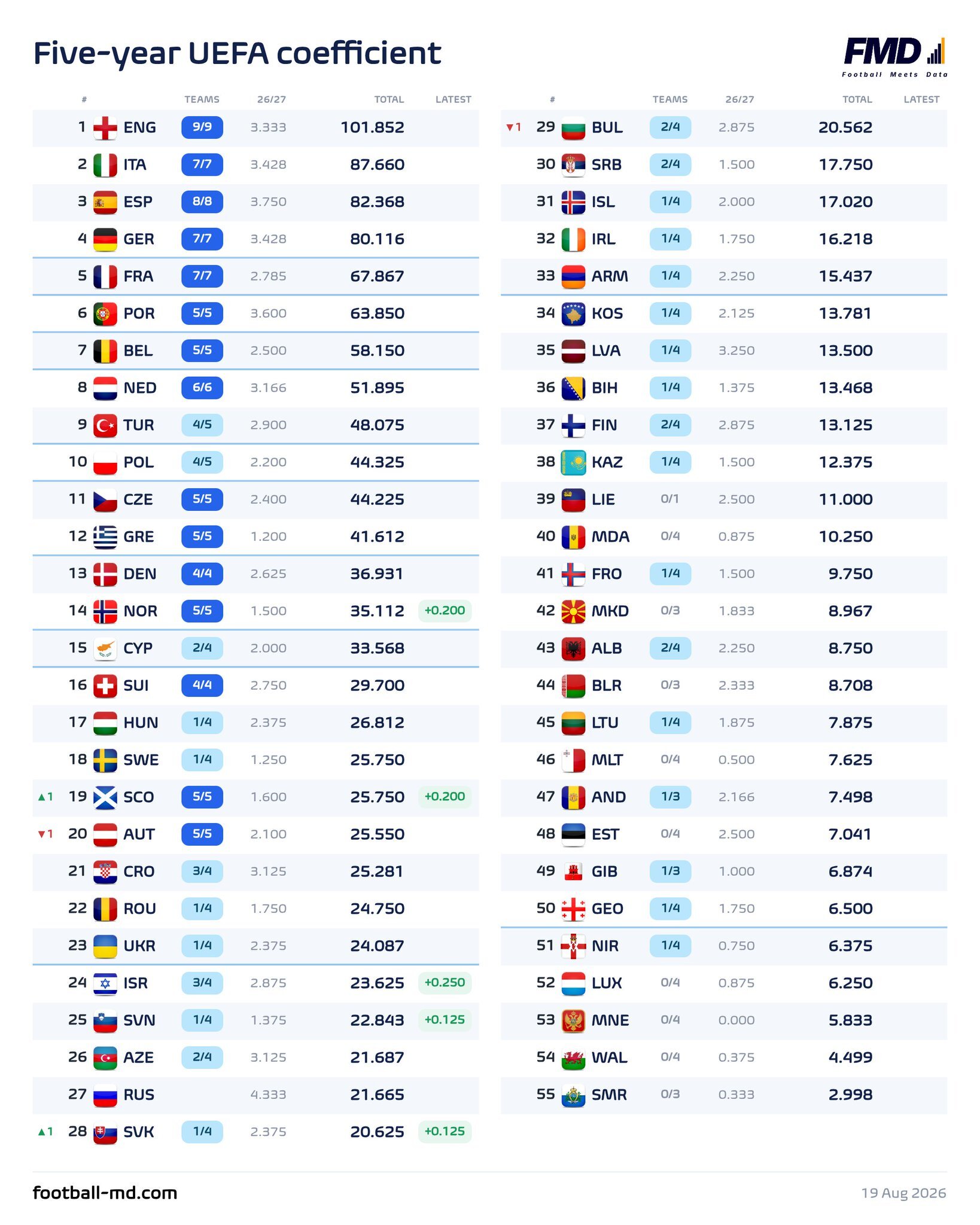Viewport: 980px width, 1225px height.
Task: Click the North Macedonia flag icon
Action: point(573,611)
